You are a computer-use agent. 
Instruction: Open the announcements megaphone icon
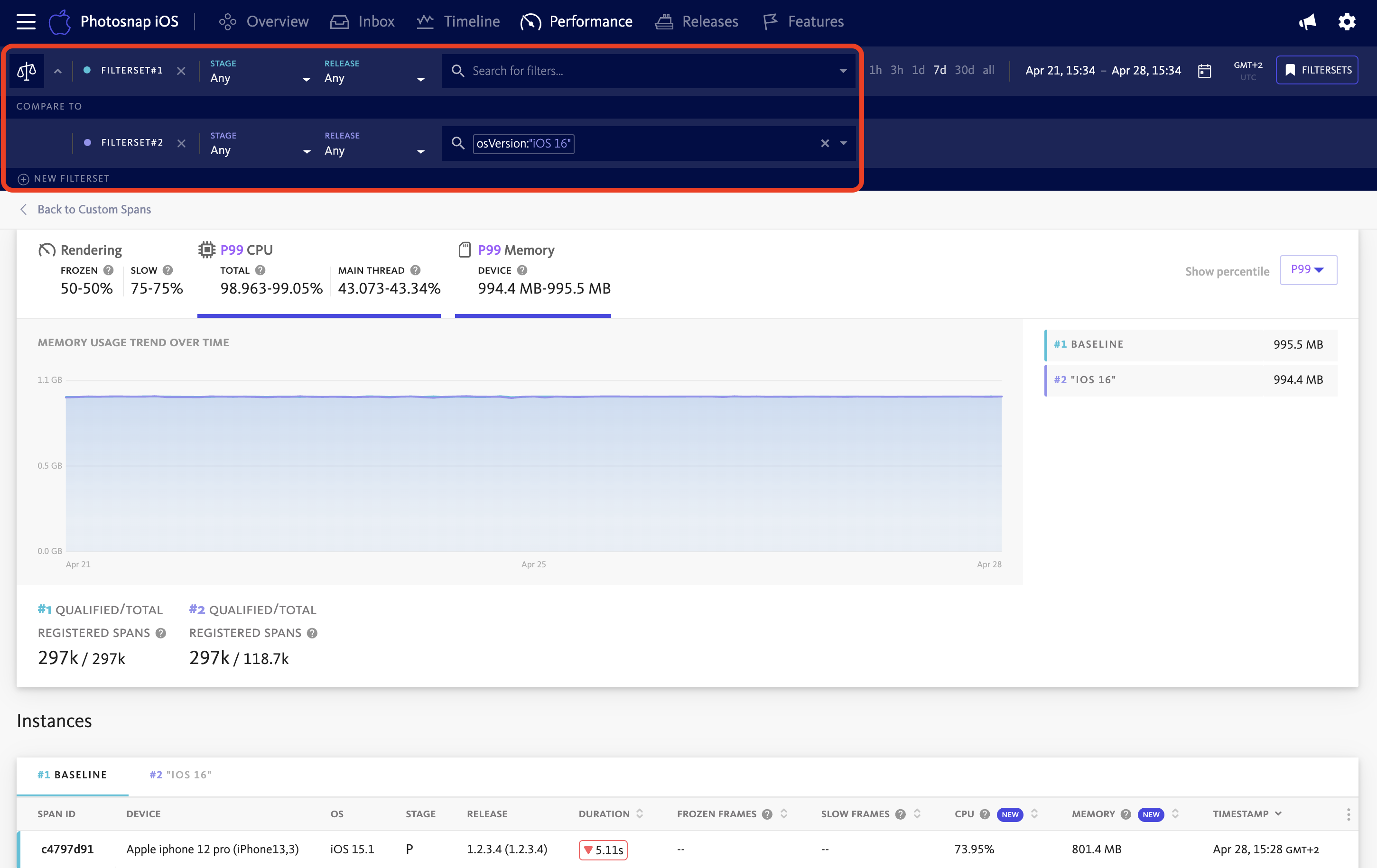[1307, 22]
